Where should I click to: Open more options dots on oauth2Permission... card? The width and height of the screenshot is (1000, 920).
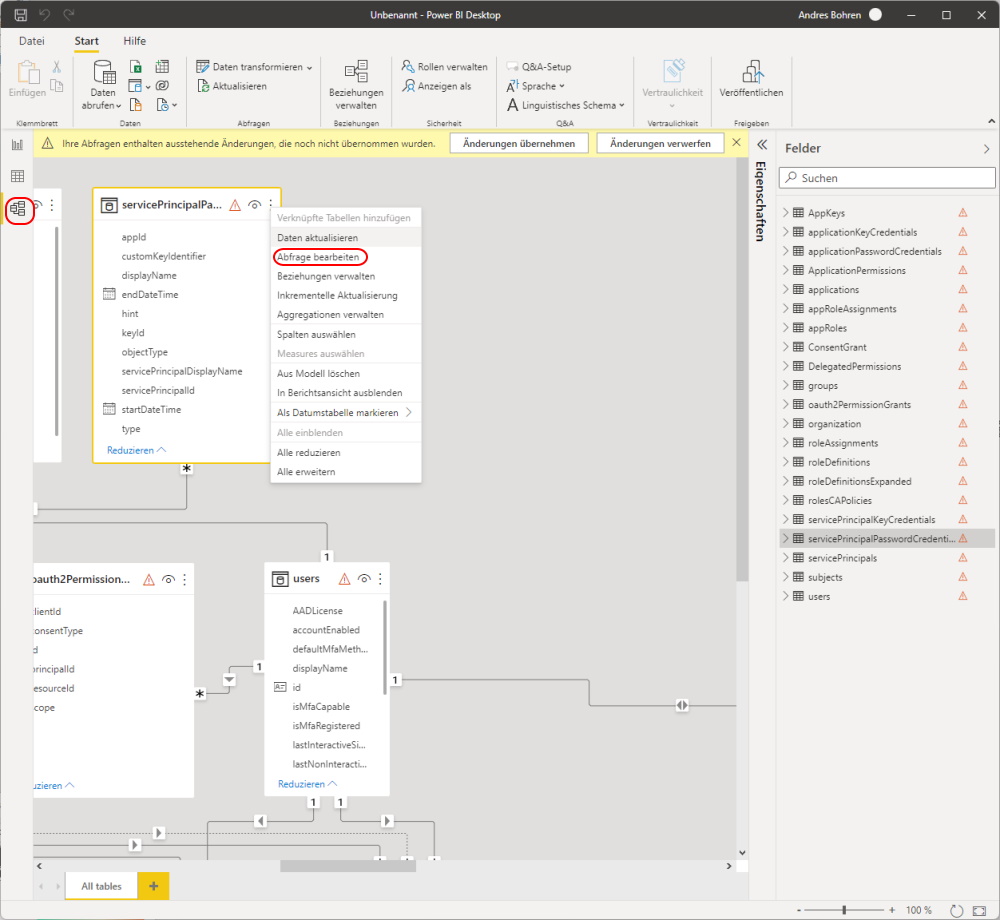click(x=184, y=580)
